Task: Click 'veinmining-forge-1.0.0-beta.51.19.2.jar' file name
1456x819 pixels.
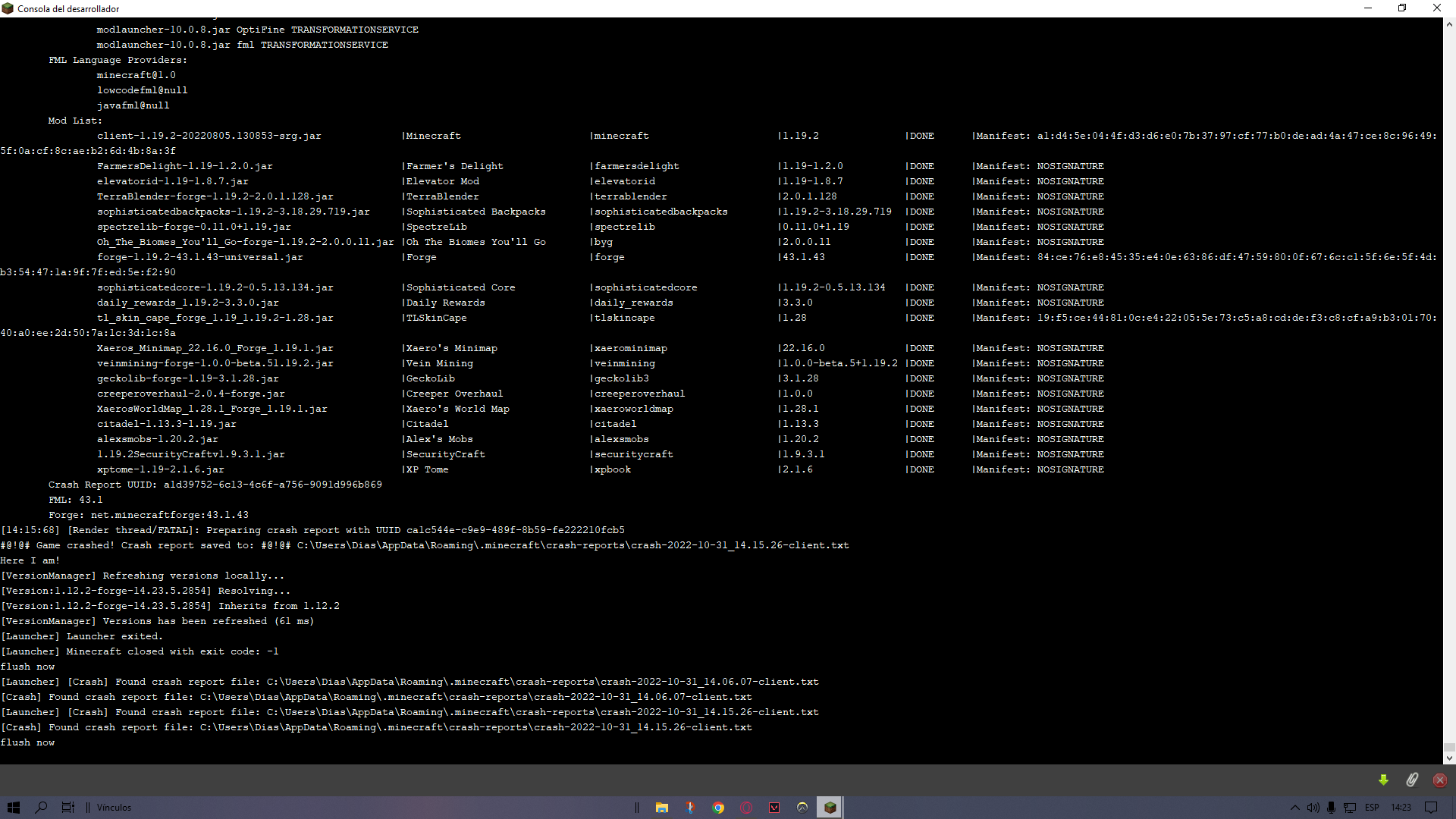Action: point(215,363)
